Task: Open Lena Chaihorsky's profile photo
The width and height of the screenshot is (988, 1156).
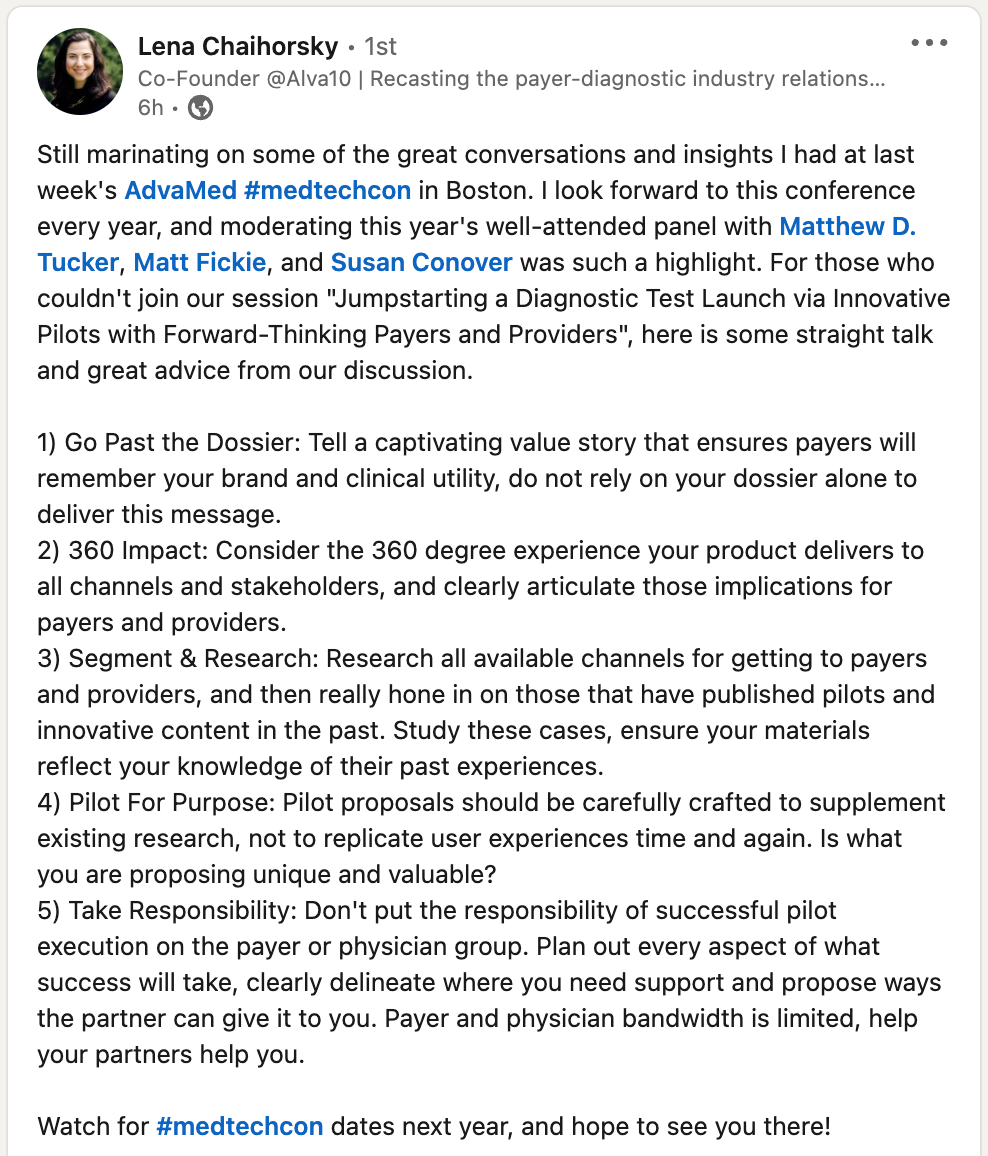Action: tap(80, 72)
